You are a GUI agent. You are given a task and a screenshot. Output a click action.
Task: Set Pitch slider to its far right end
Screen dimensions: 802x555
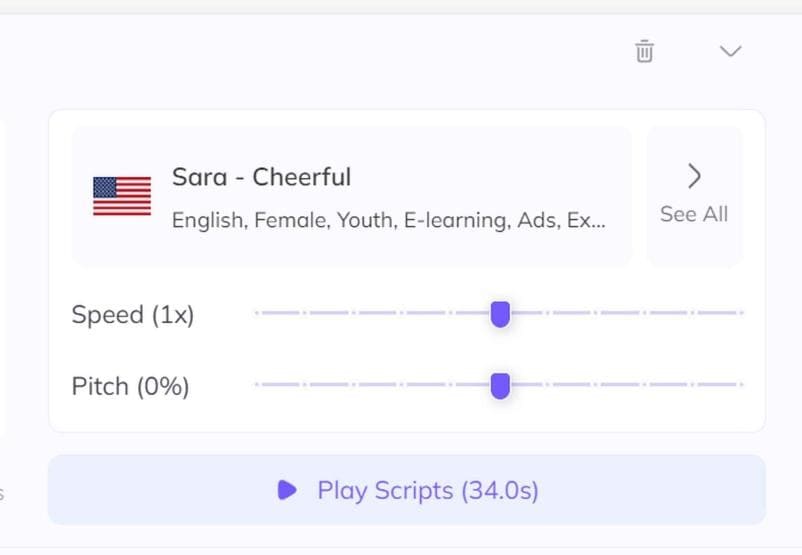click(741, 384)
